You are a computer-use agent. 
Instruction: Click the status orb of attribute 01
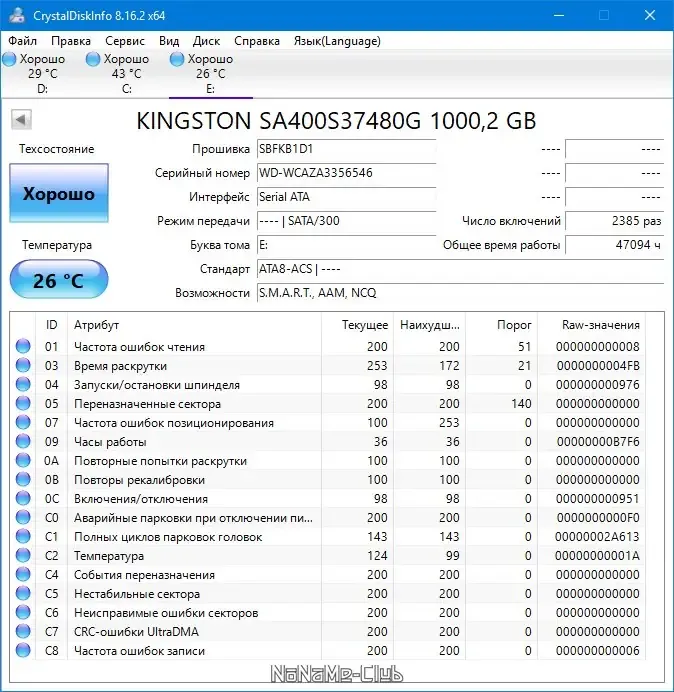(x=23, y=346)
